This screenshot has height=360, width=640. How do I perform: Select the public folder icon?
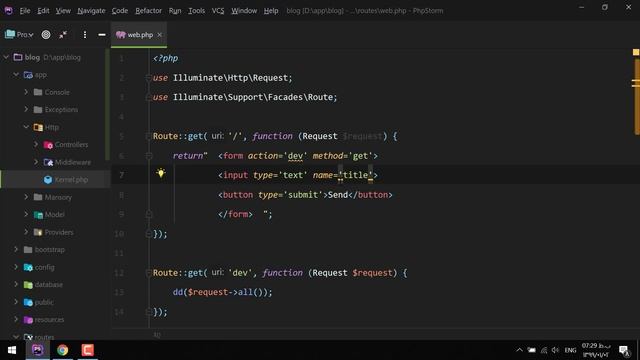click(x=28, y=302)
